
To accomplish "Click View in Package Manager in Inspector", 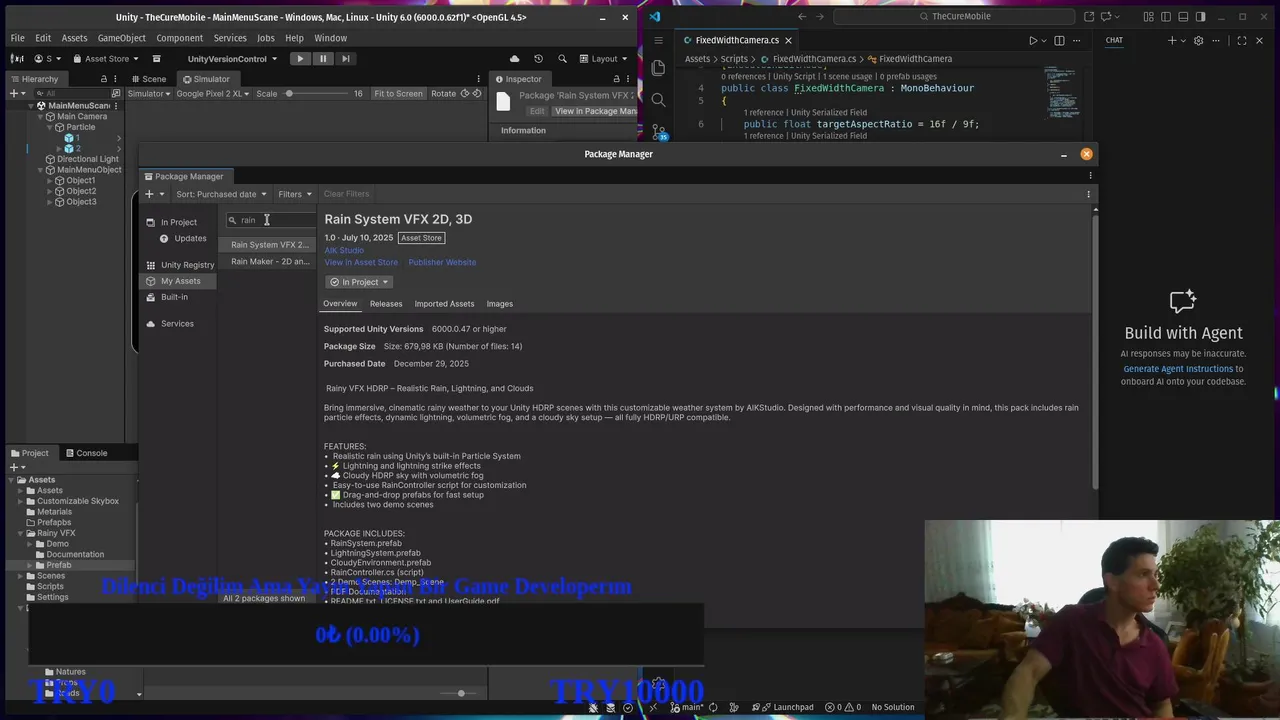I will pos(595,111).
